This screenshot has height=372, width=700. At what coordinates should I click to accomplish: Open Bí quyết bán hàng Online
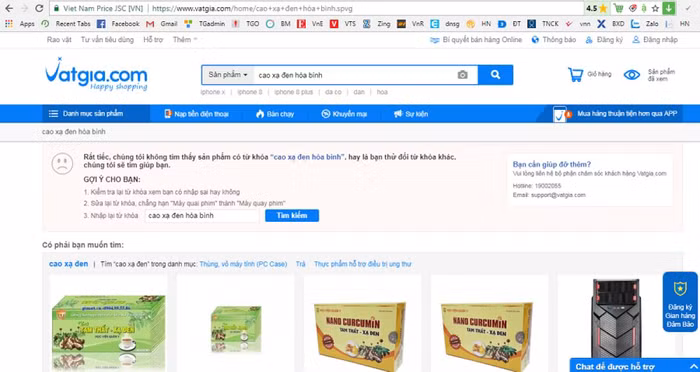[x=476, y=40]
